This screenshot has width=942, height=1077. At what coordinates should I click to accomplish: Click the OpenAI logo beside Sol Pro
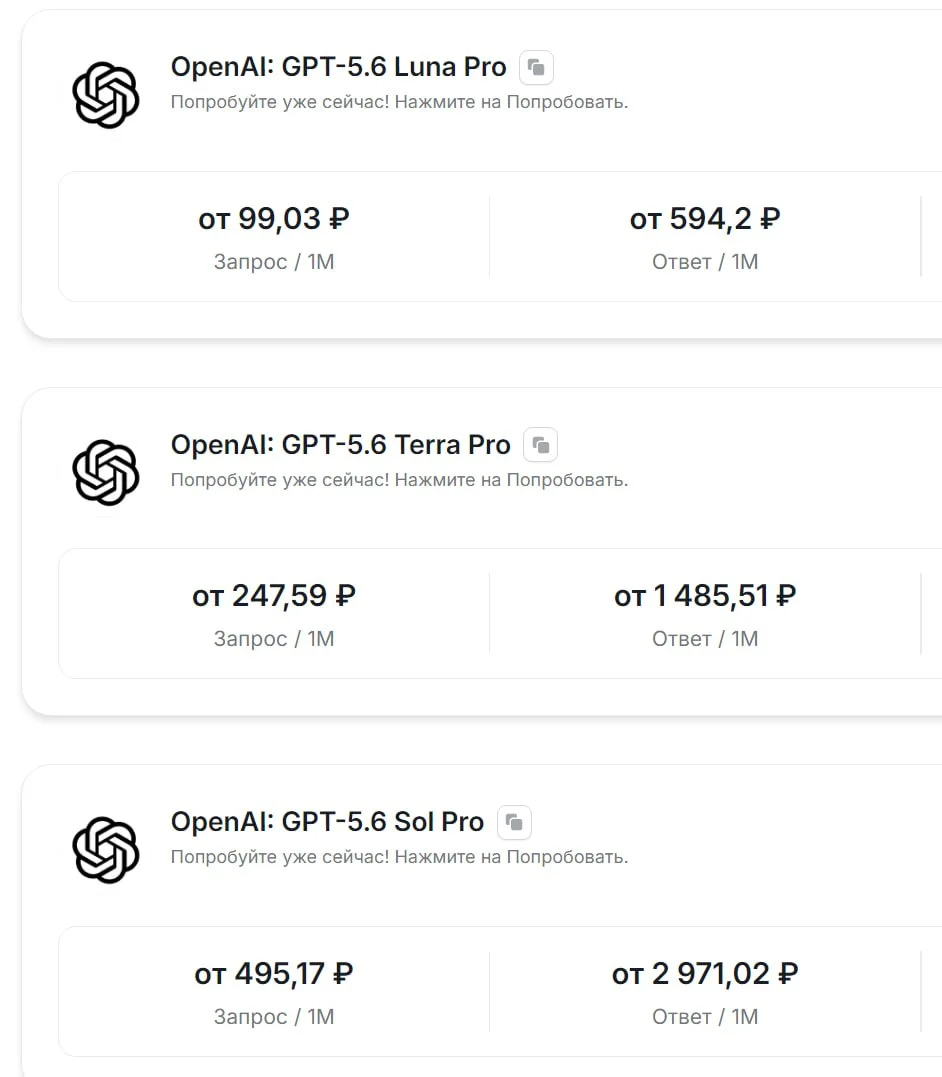pos(106,850)
